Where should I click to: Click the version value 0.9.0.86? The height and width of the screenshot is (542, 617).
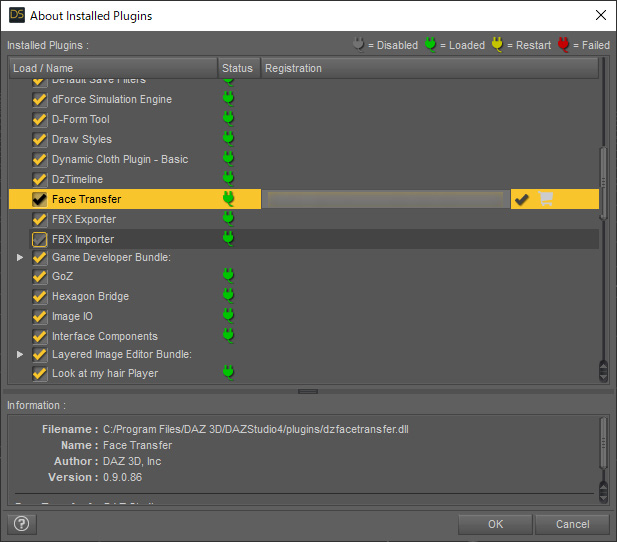[x=122, y=477]
